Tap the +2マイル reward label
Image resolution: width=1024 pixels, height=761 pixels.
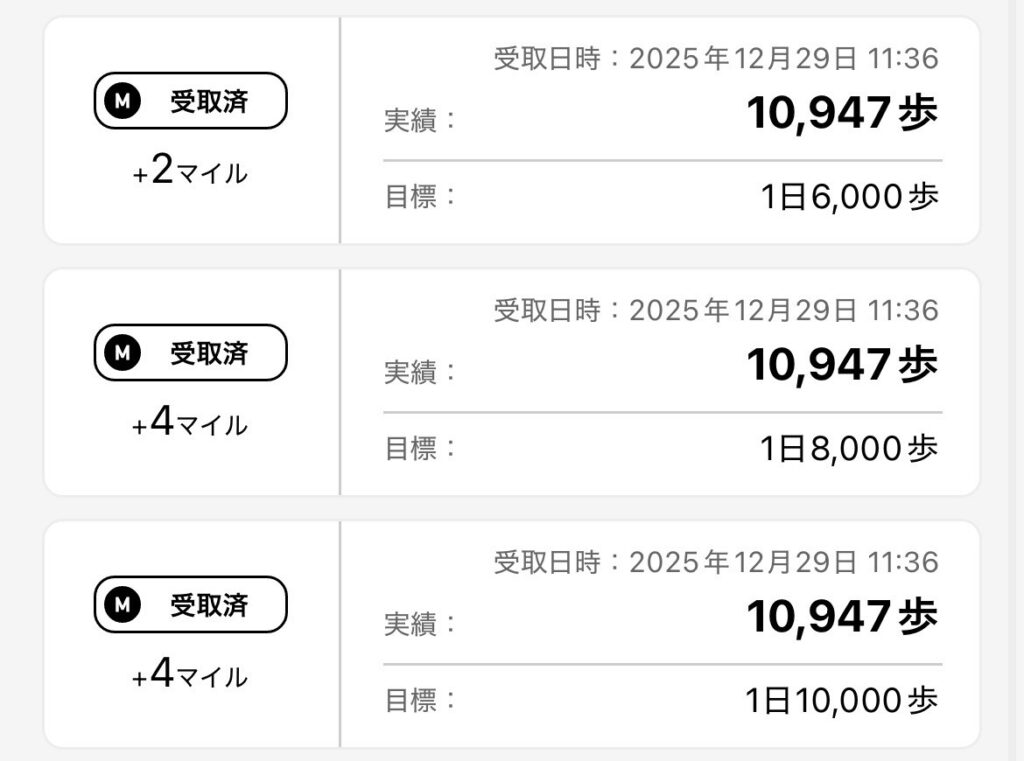tap(190, 173)
